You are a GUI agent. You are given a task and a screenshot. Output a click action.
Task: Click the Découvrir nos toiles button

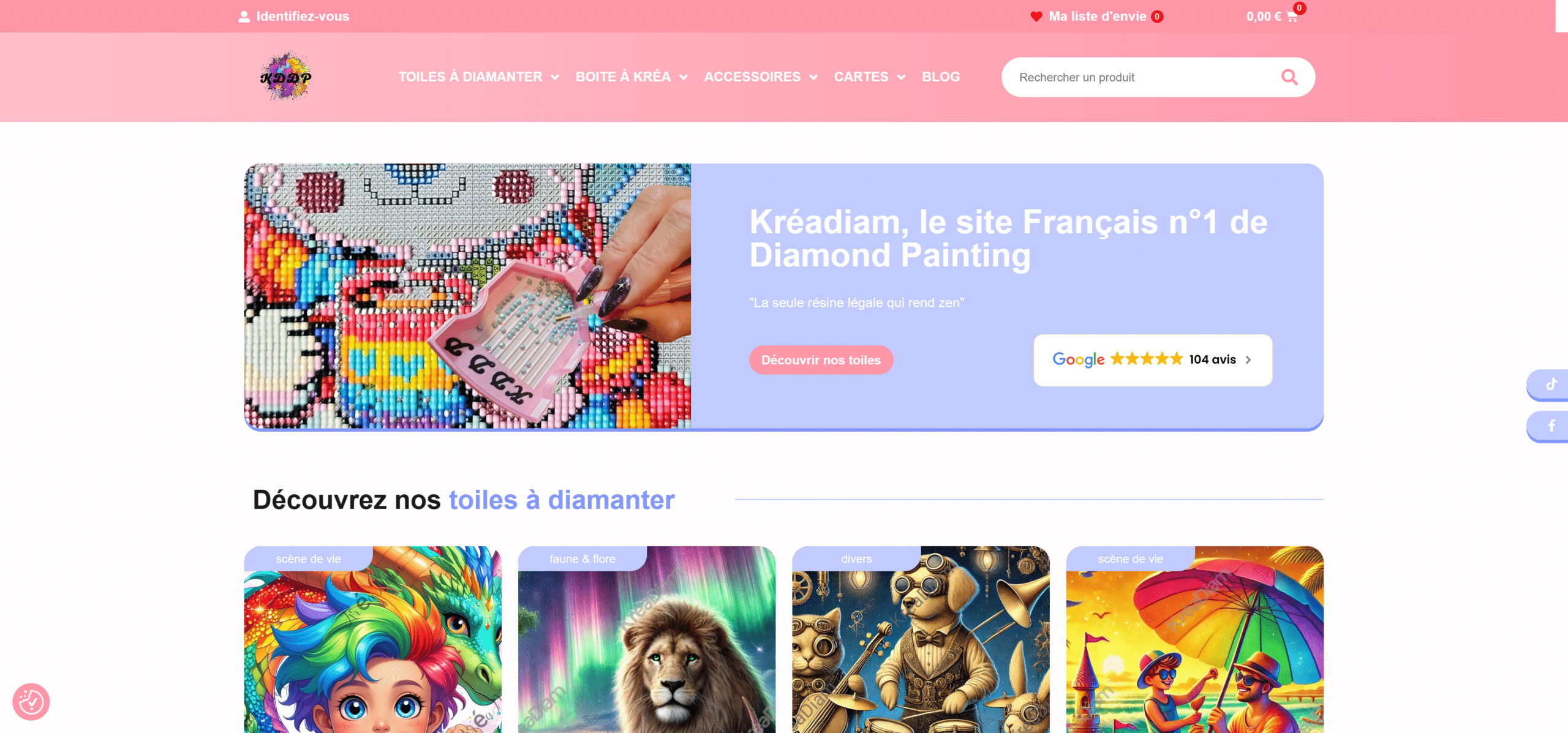(821, 360)
